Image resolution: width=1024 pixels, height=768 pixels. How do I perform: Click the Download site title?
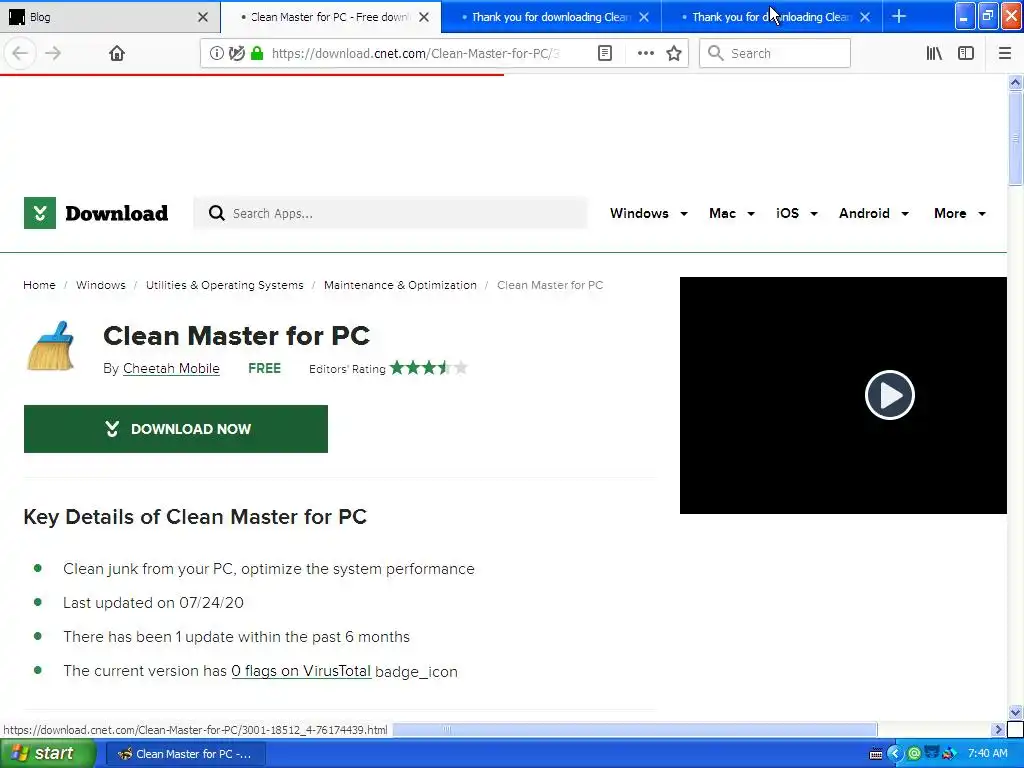point(116,213)
